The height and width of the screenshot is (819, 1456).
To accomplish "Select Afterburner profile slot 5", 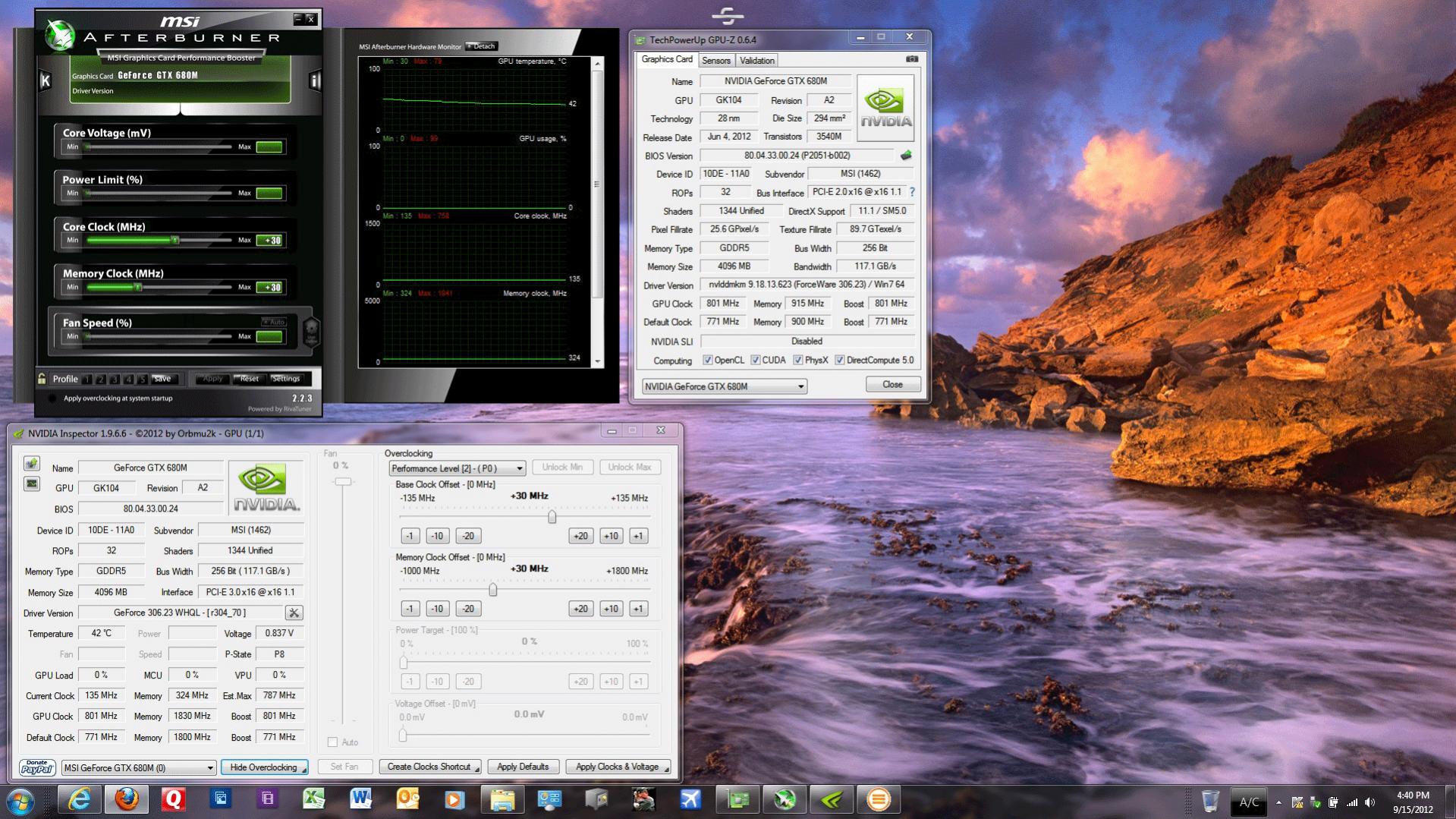I will pos(142,379).
